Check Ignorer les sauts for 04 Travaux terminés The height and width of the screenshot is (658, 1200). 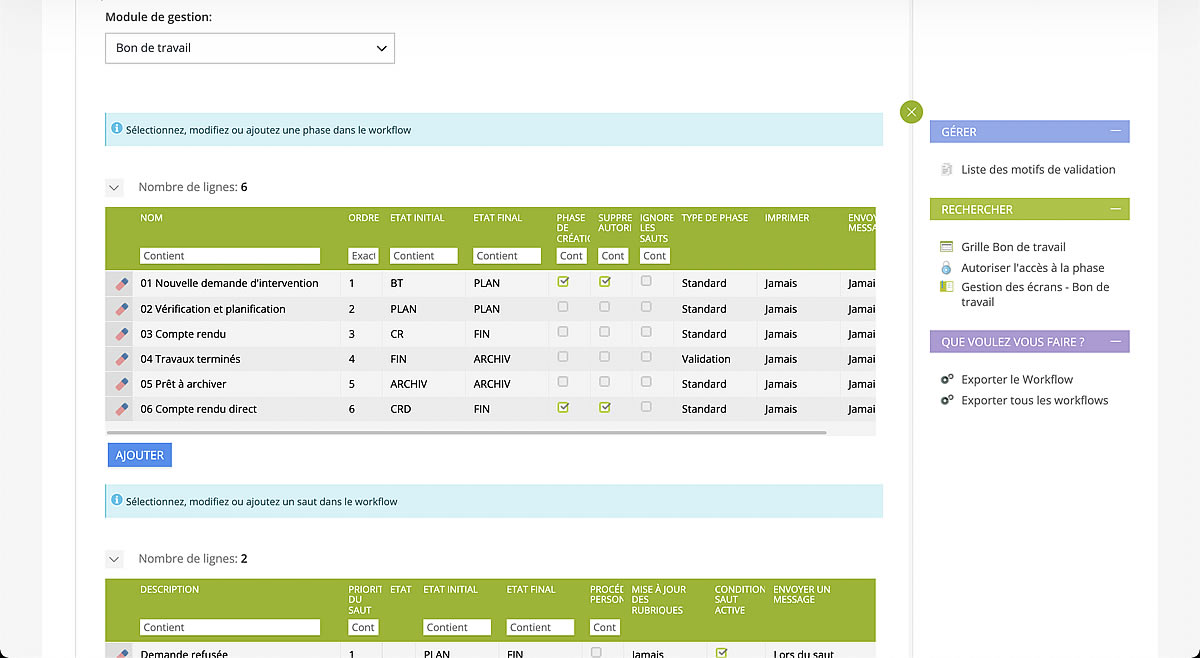point(646,357)
